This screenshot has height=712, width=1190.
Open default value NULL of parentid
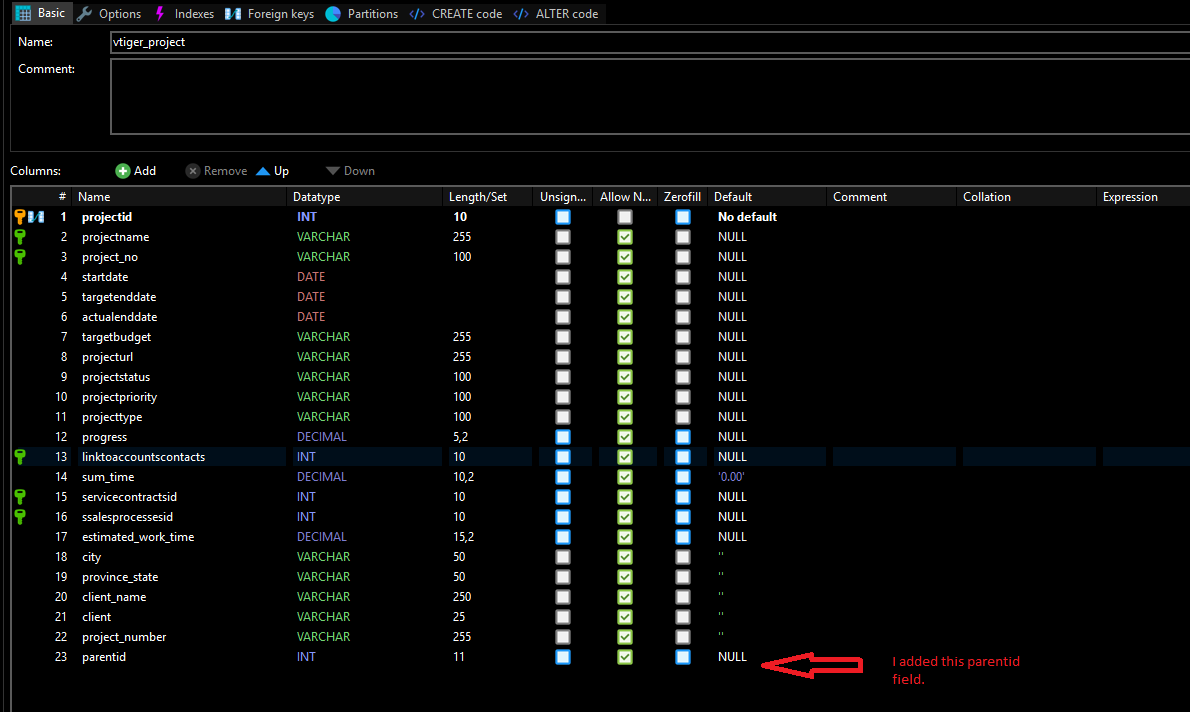coord(732,657)
